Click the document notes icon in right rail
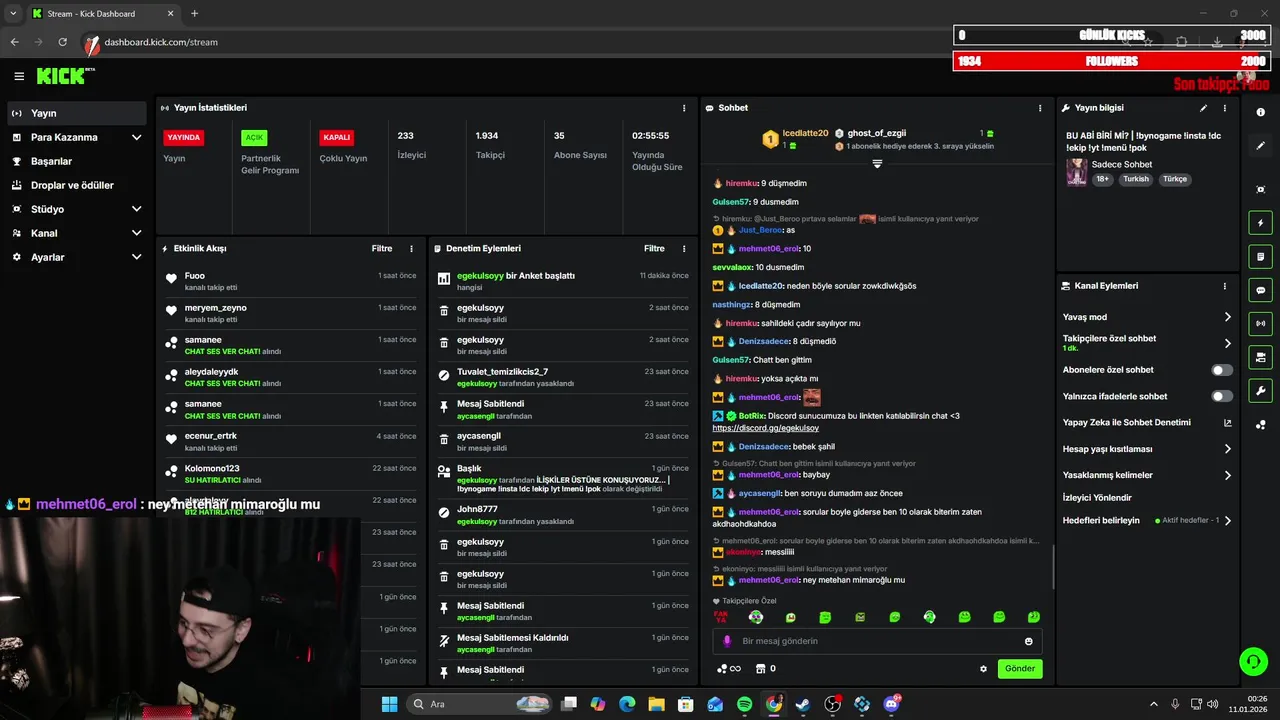The image size is (1280, 720). 1260,257
